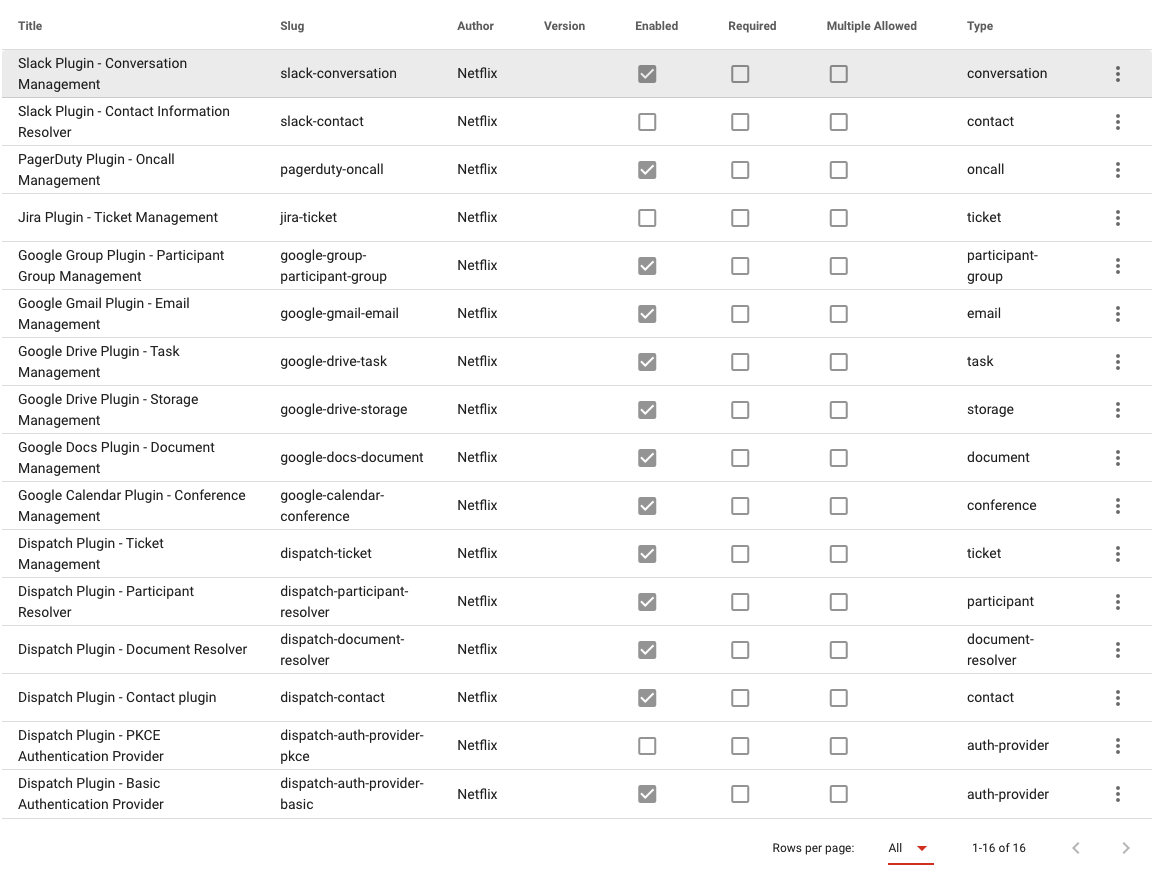Disable the Google Docs Document plugin

pos(647,457)
